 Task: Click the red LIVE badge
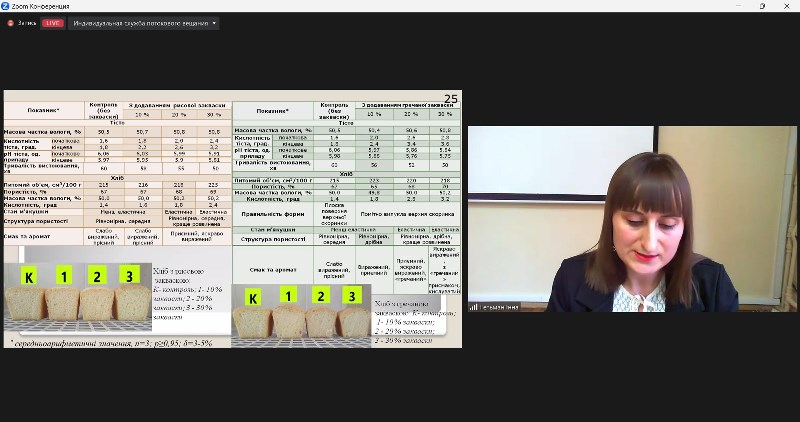53,23
